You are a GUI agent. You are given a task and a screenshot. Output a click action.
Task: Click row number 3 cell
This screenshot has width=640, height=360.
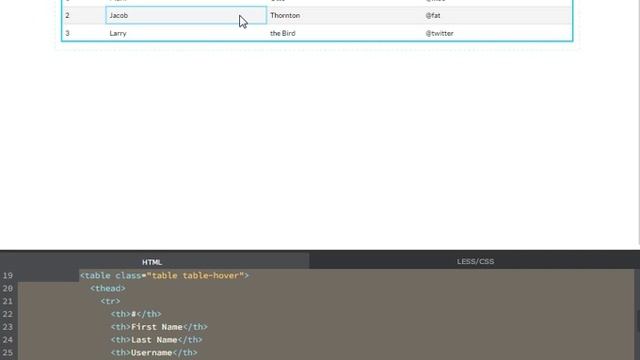(84, 33)
